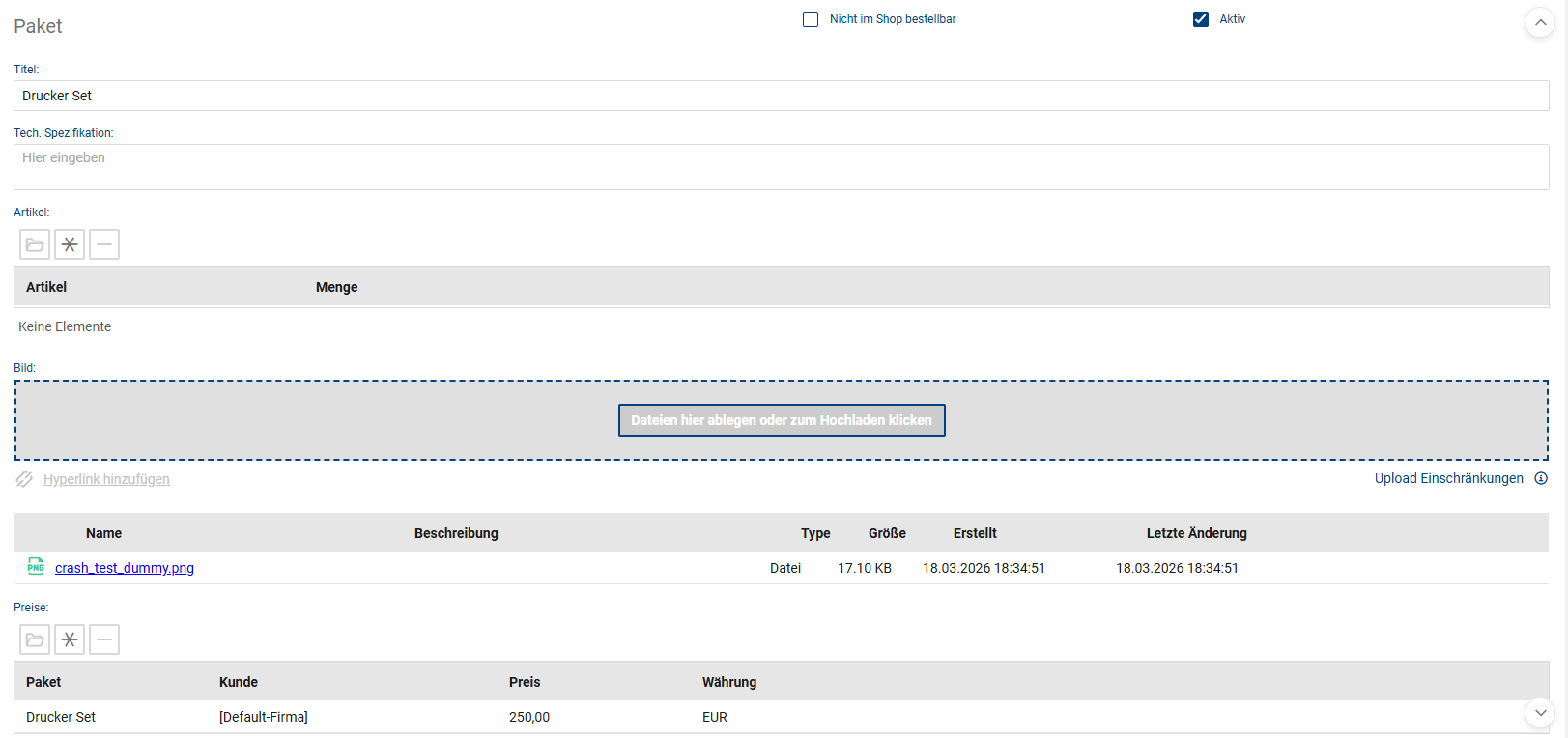Screen dimensions: 1568x738
Task: Remove entry with Artikel minus icon
Action: [x=104, y=244]
